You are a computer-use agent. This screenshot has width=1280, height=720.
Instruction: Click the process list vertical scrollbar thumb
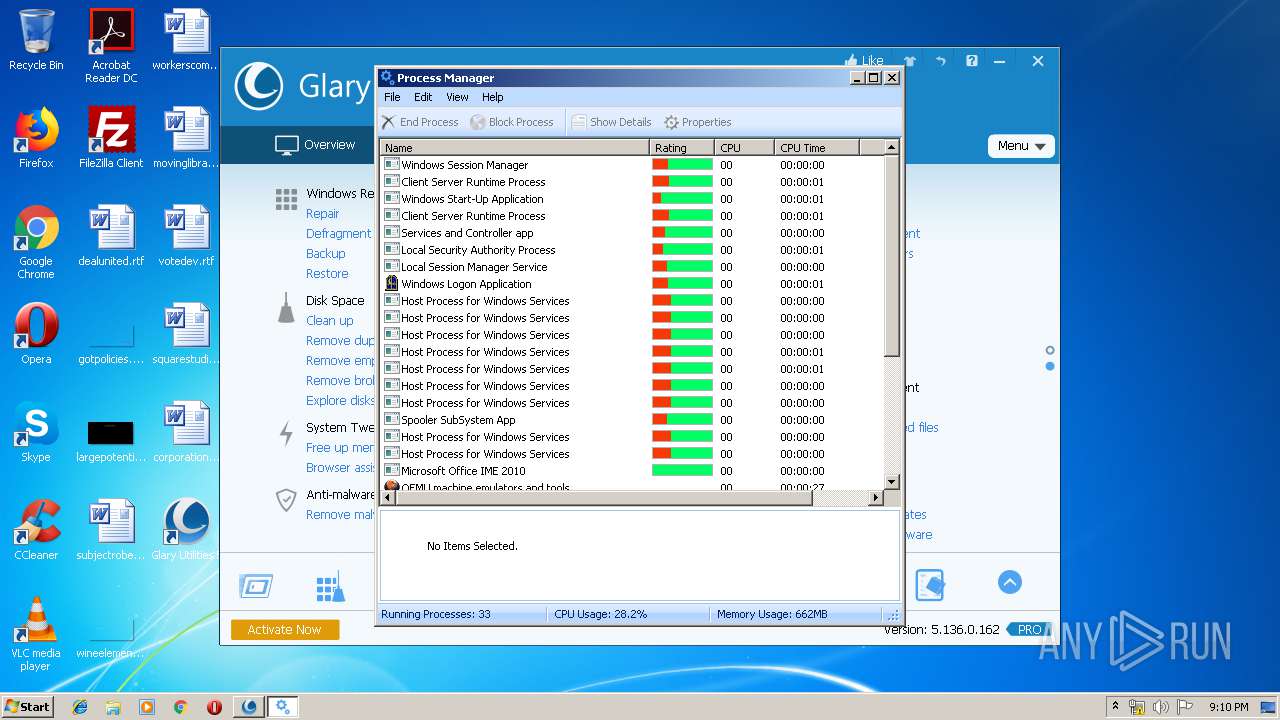coord(892,256)
